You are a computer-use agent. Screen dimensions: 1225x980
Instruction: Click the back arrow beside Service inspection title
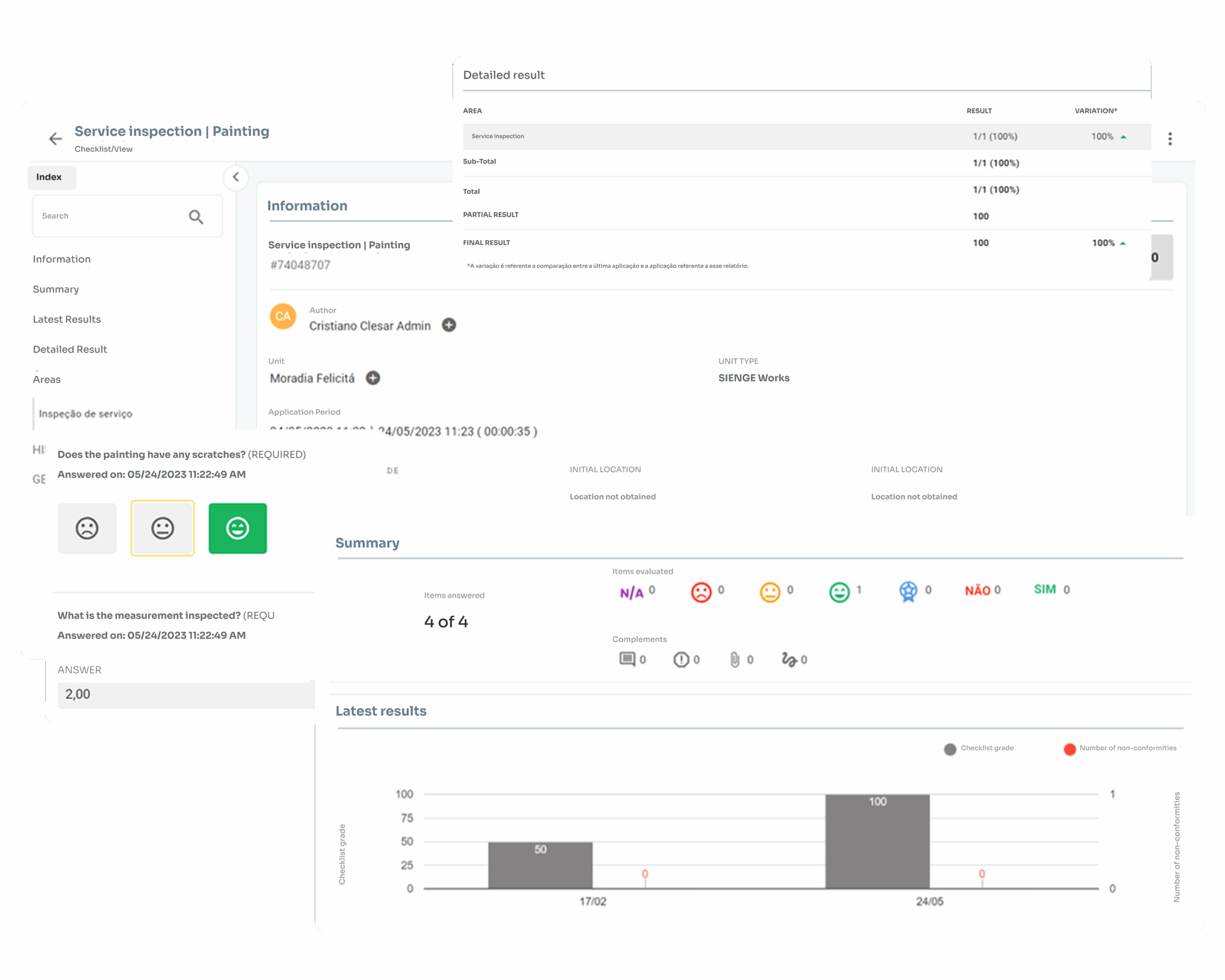(x=55, y=139)
